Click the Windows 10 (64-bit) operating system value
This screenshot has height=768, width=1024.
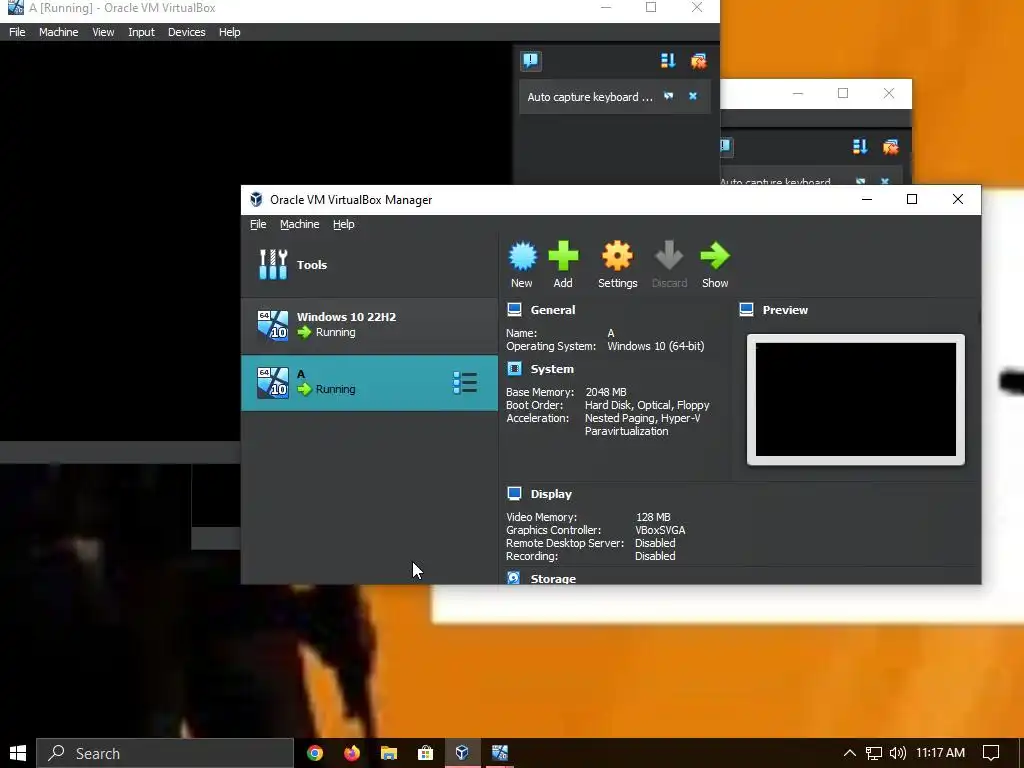pyautogui.click(x=656, y=346)
